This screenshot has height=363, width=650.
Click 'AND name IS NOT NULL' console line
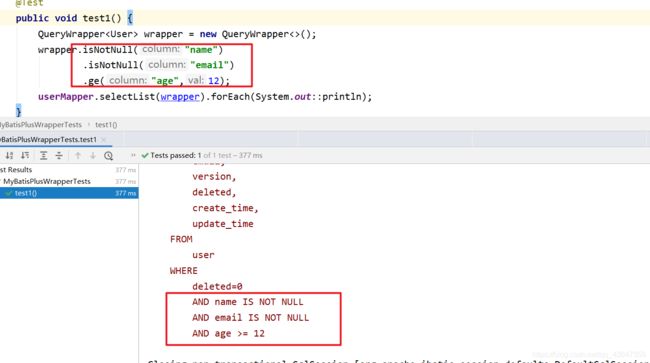[x=247, y=302]
